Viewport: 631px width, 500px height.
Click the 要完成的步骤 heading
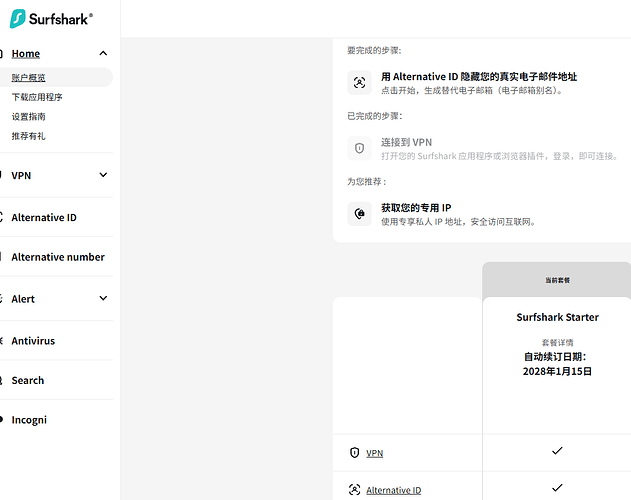pos(374,50)
